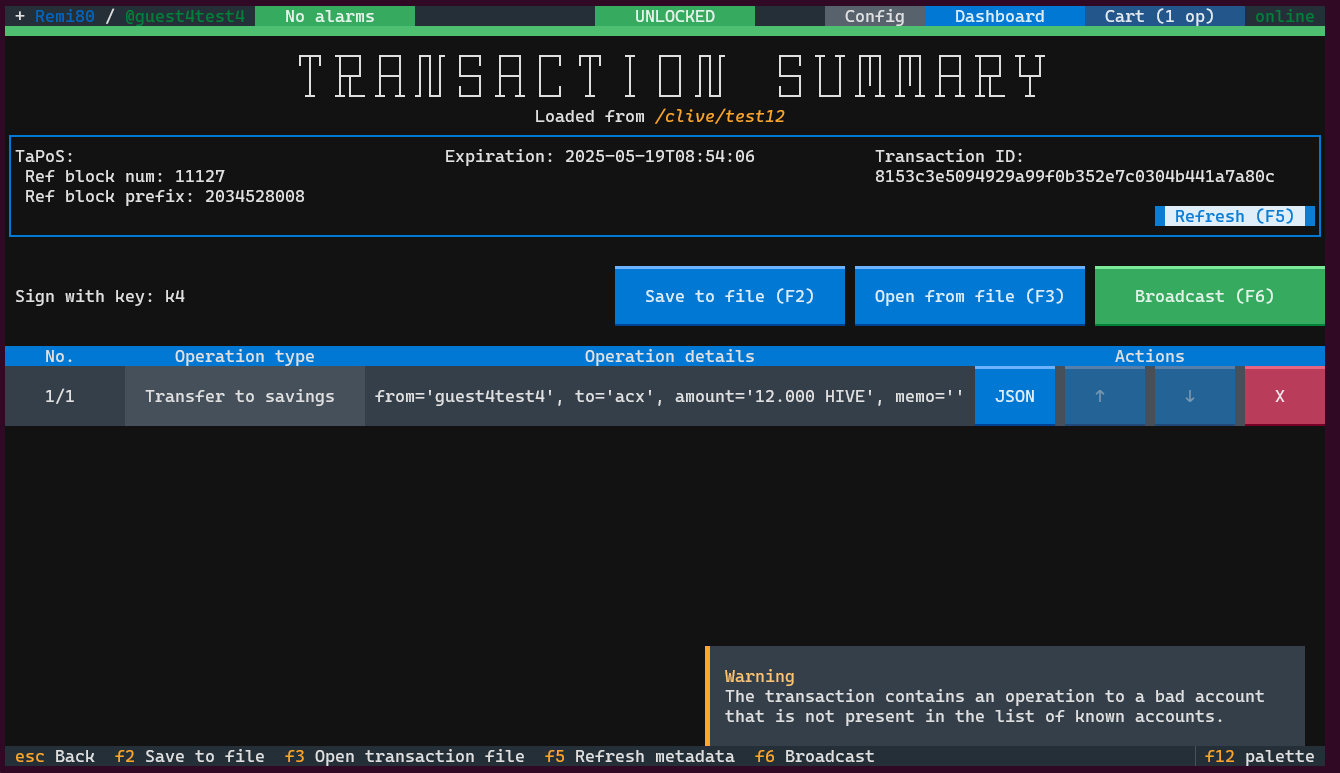Image resolution: width=1340 pixels, height=773 pixels.
Task: Click the No. column header
Action: pos(60,356)
